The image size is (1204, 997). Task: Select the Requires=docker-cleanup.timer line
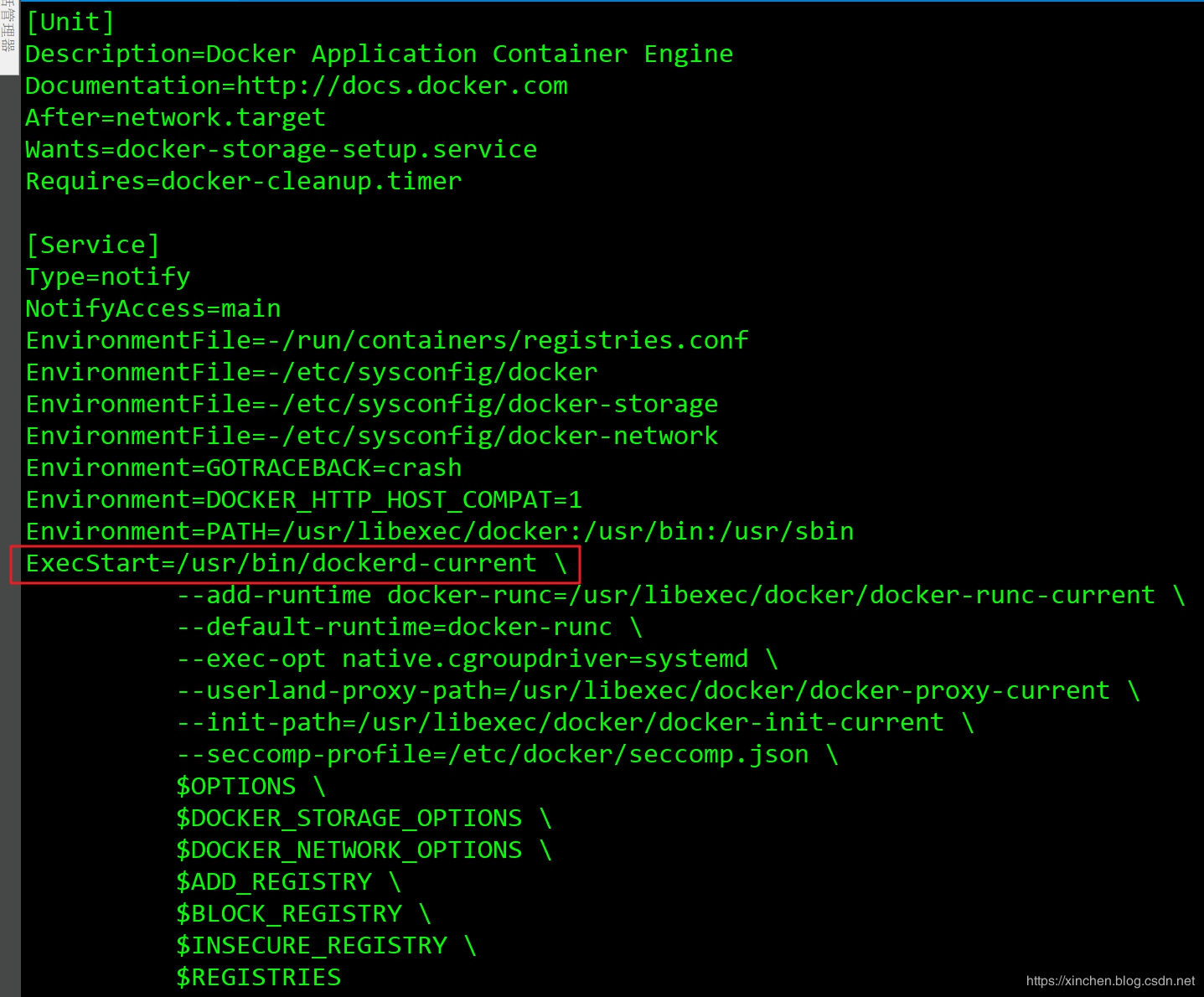pos(244,182)
